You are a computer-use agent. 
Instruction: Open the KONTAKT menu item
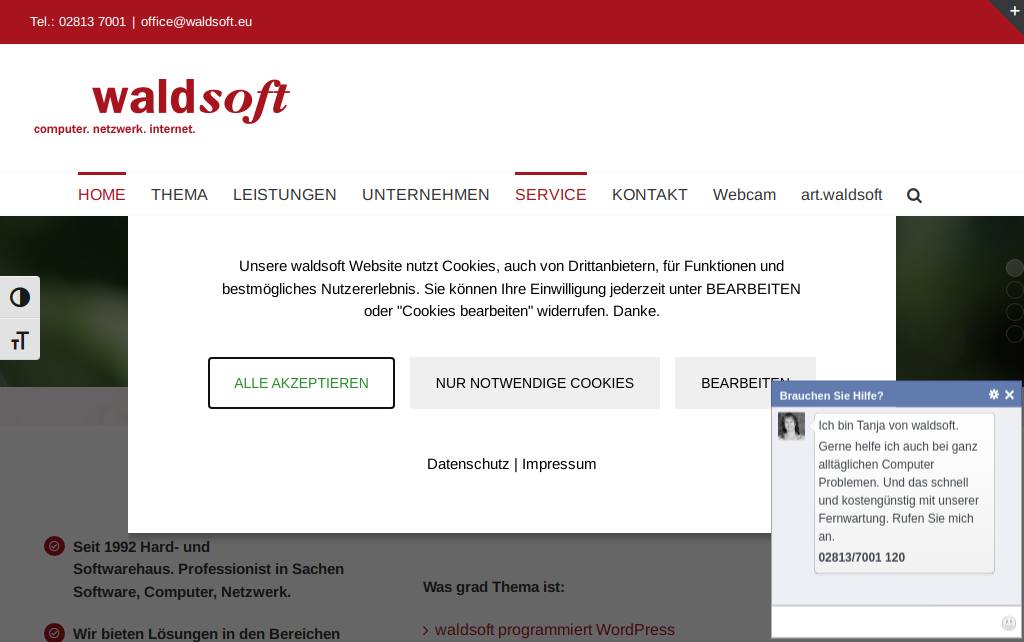point(650,195)
